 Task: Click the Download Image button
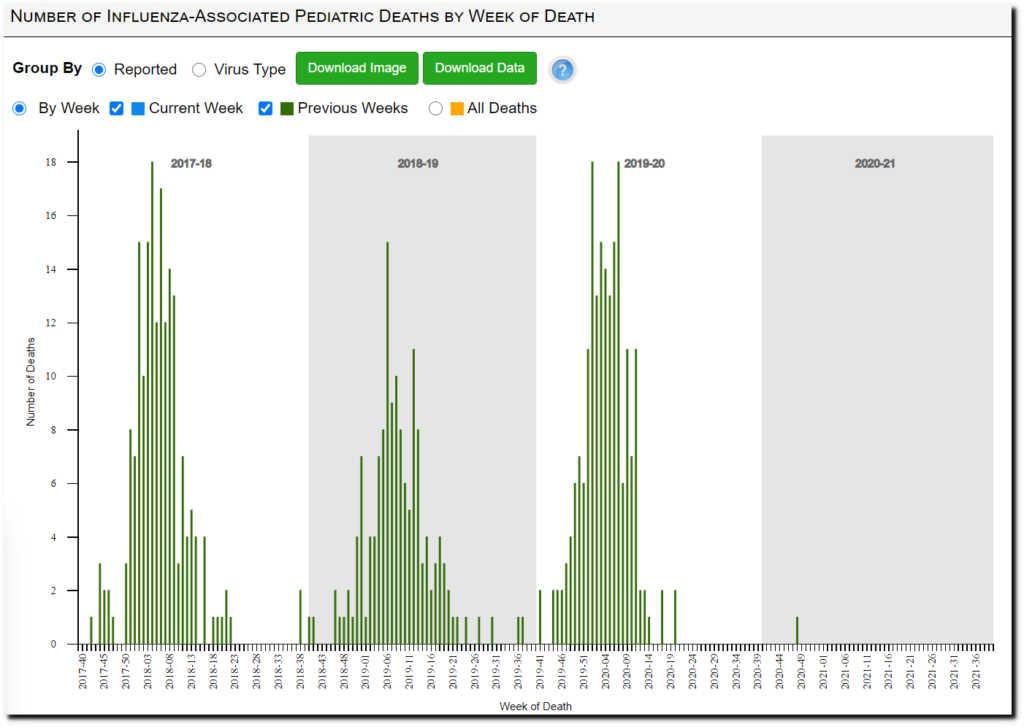coord(357,68)
